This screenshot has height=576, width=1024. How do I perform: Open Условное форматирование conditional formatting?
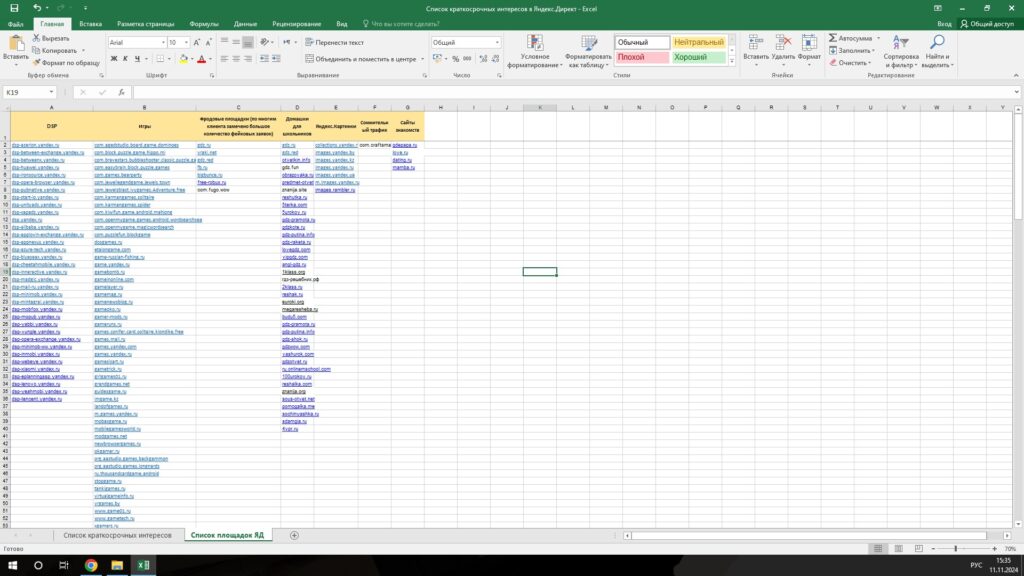[x=535, y=51]
